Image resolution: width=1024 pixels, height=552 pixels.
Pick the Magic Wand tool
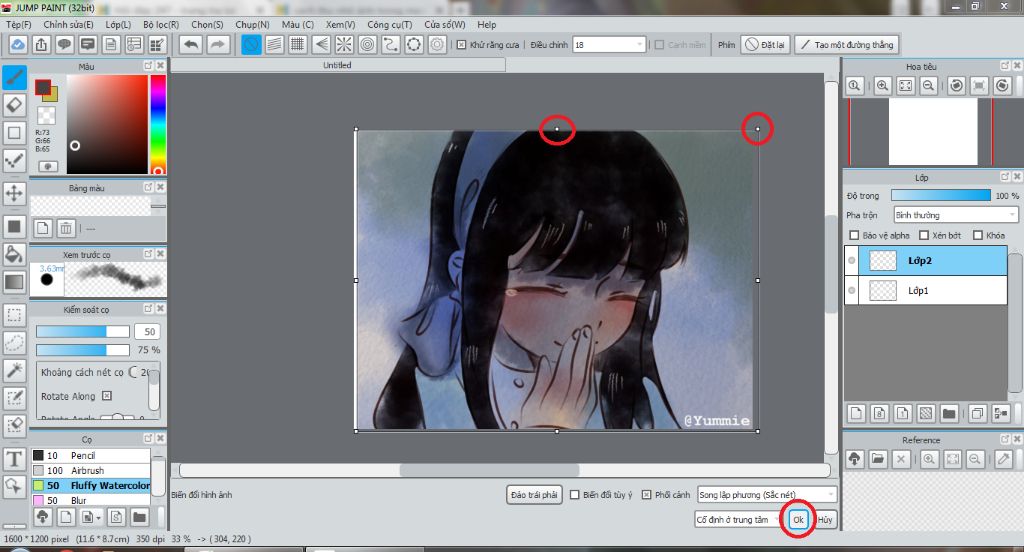pyautogui.click(x=14, y=370)
